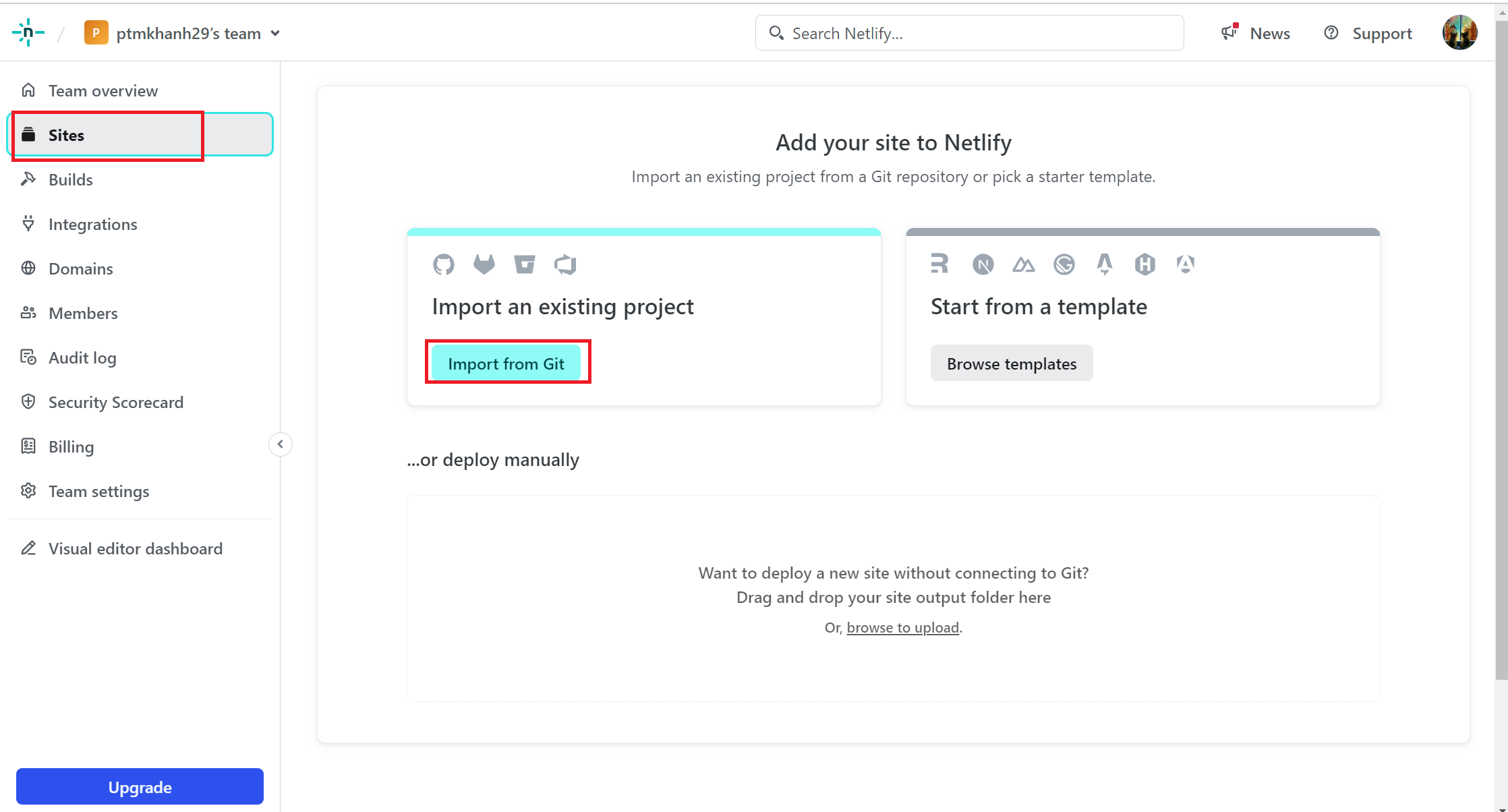Open the News announcements
Viewport: 1508px width, 812px height.
(x=1256, y=33)
